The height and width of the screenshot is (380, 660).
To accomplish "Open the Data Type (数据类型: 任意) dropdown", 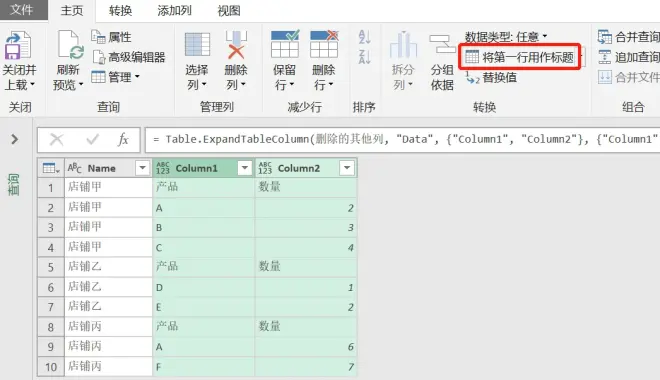I will (x=506, y=37).
